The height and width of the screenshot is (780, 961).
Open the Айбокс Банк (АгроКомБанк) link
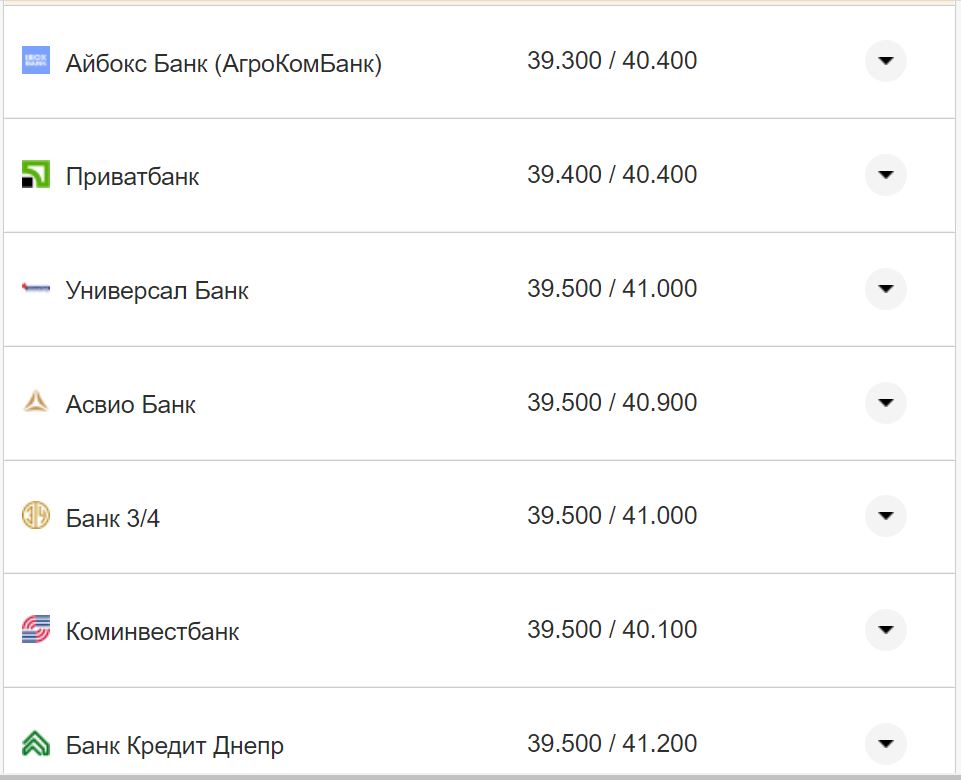(x=223, y=64)
